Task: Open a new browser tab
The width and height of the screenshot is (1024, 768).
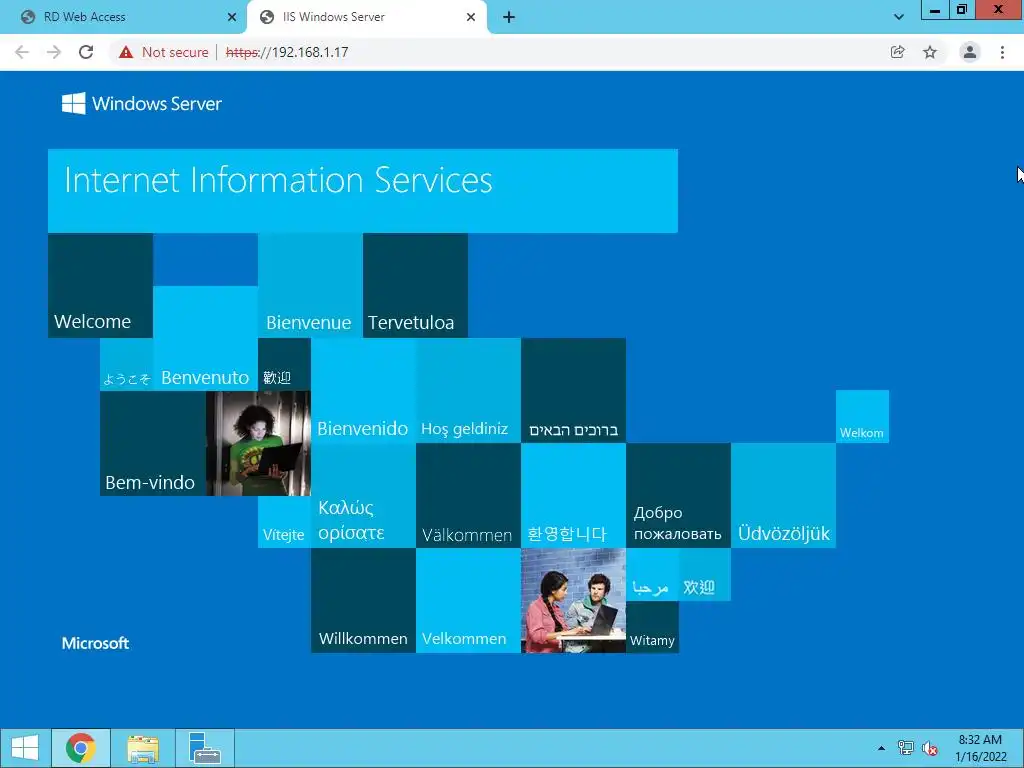Action: tap(509, 17)
